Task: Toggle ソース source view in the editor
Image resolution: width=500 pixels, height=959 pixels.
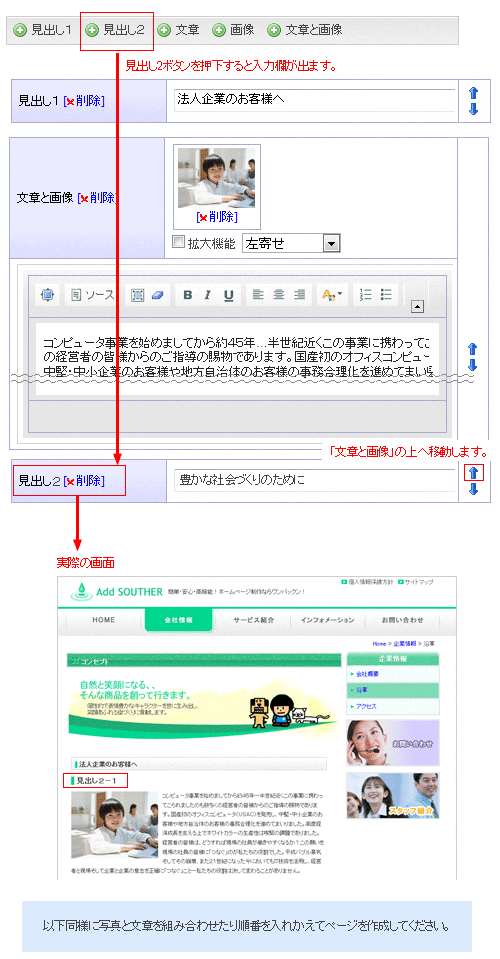Action: [92, 295]
